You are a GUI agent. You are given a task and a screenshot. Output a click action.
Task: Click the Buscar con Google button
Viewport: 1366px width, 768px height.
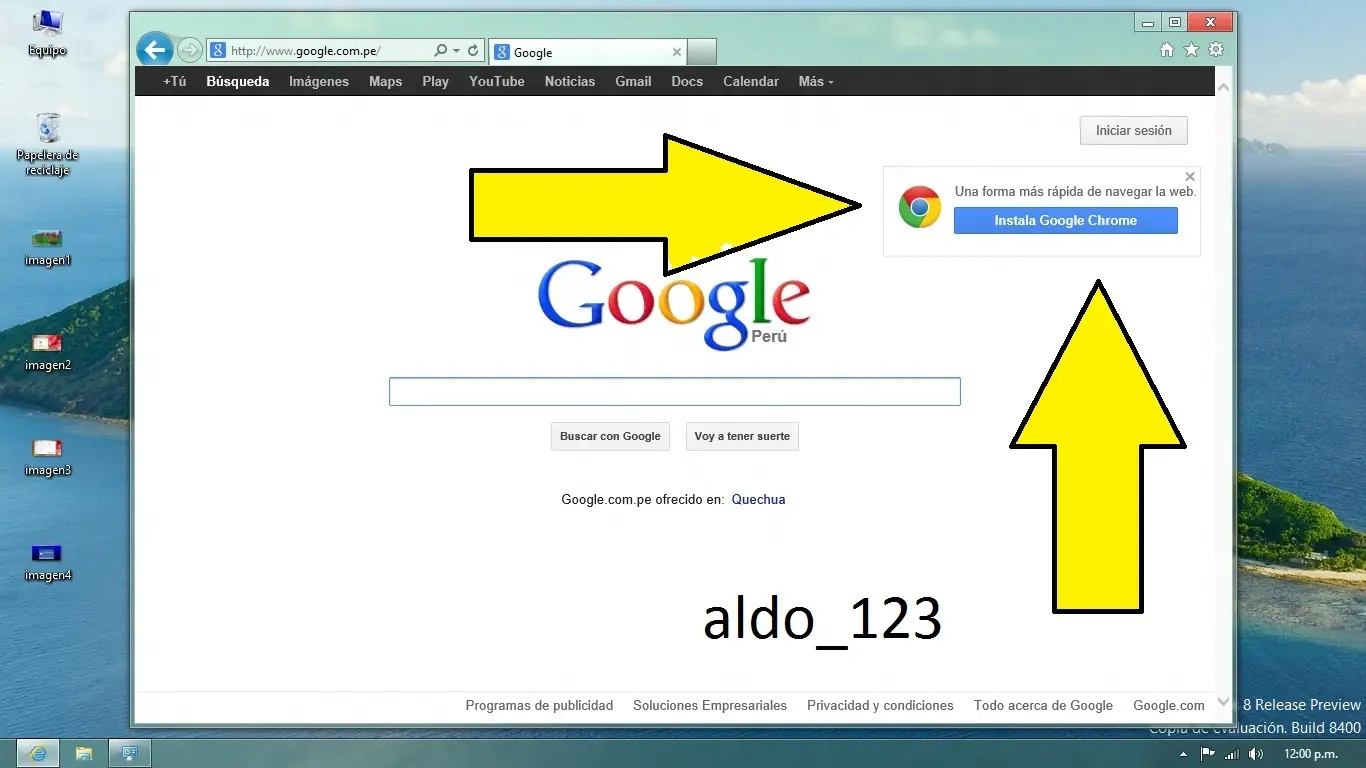click(610, 437)
